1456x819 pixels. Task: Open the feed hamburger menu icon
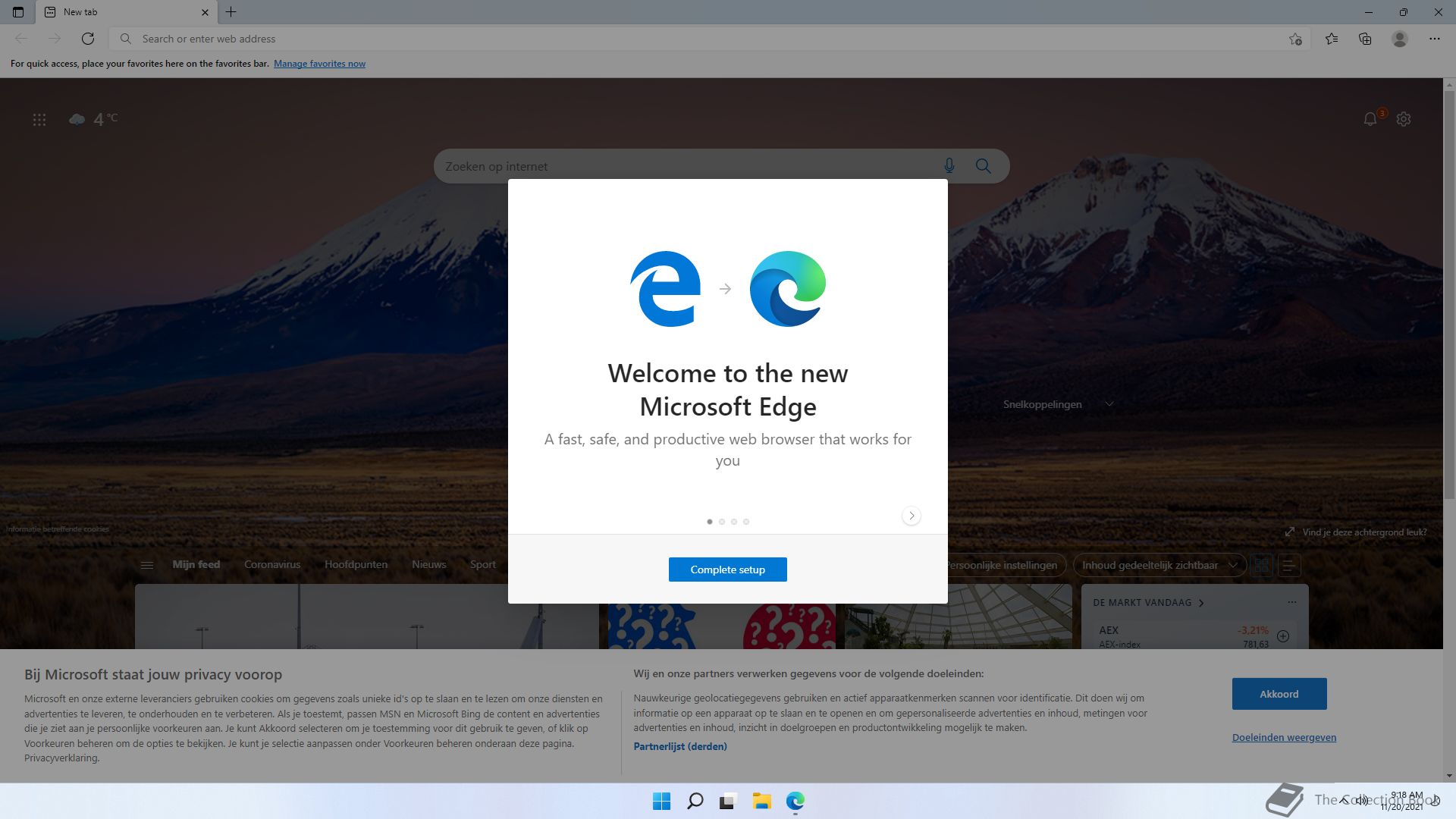click(147, 565)
